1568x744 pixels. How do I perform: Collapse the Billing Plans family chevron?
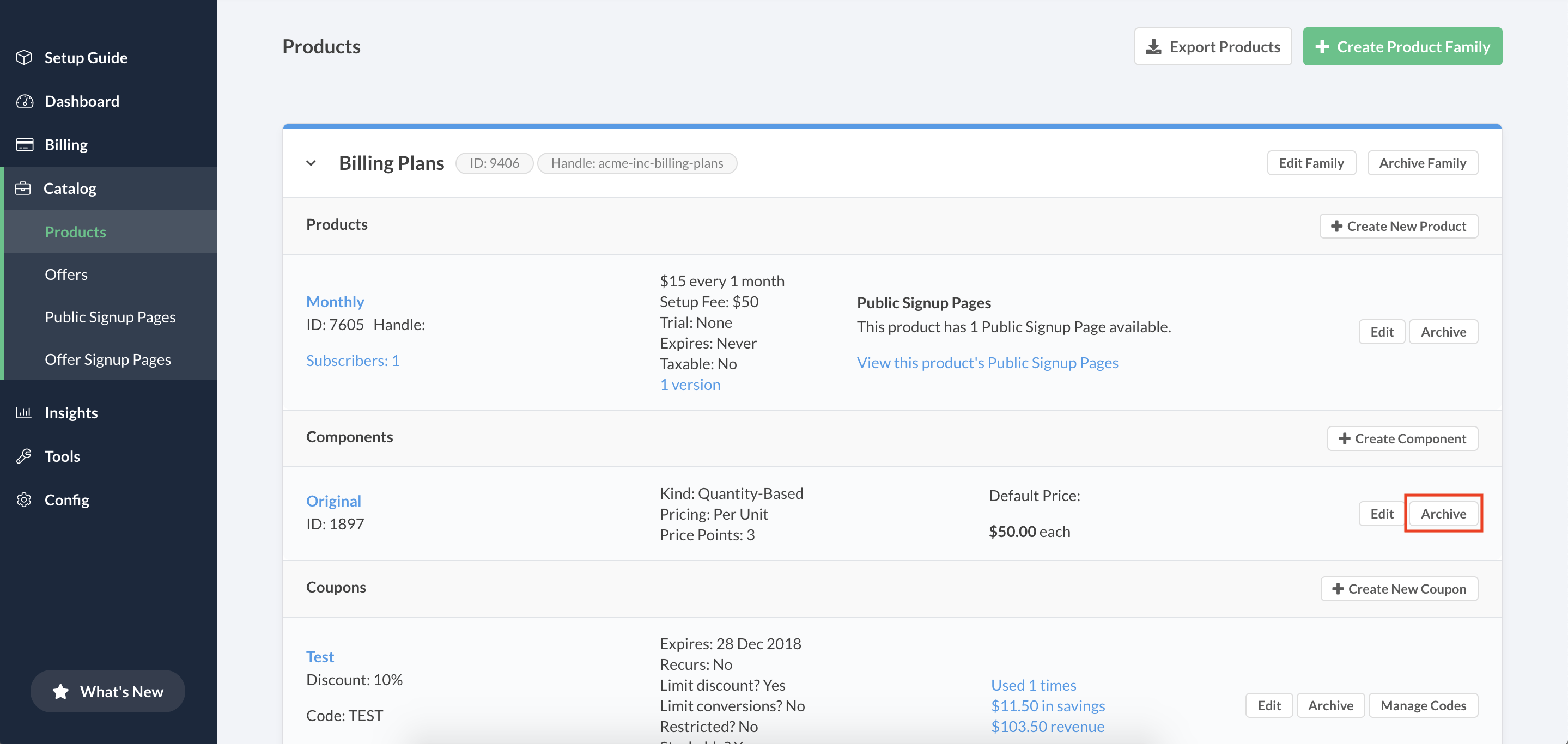pos(311,163)
